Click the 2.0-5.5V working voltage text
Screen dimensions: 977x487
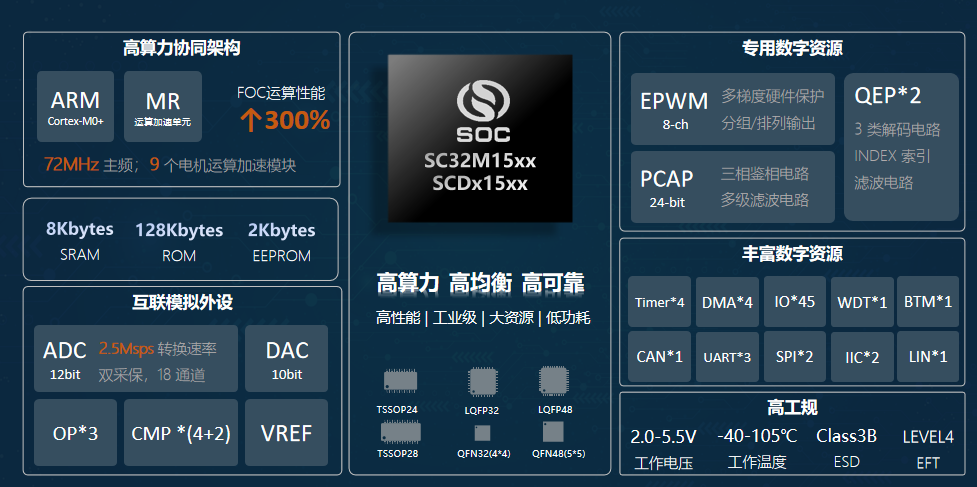tap(663, 437)
